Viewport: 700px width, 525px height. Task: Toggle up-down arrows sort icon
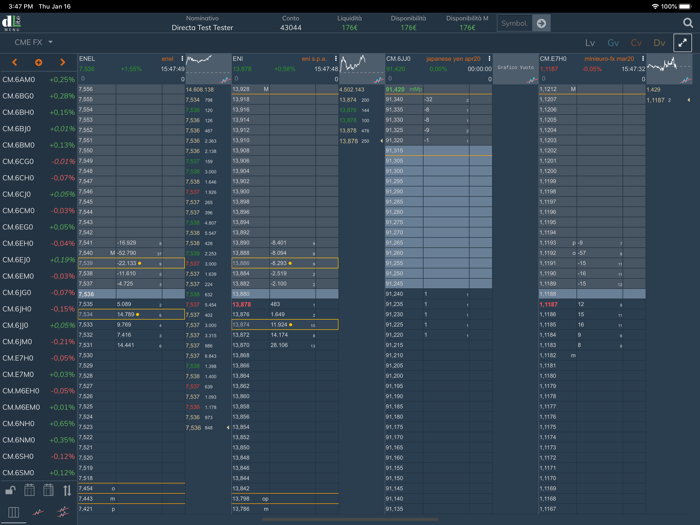(x=67, y=491)
